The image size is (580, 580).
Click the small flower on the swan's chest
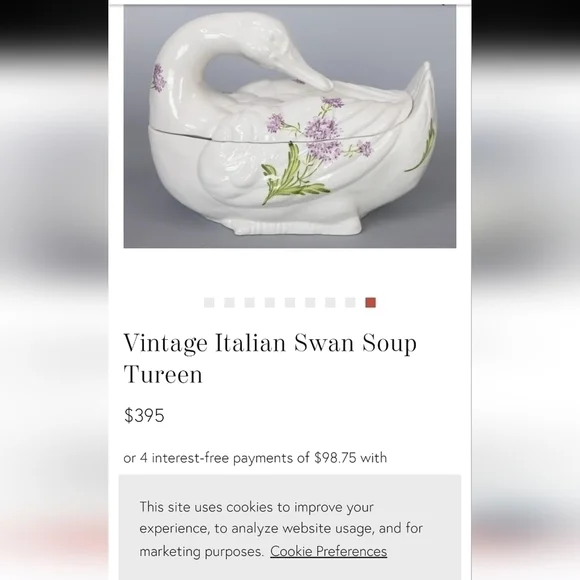159,78
